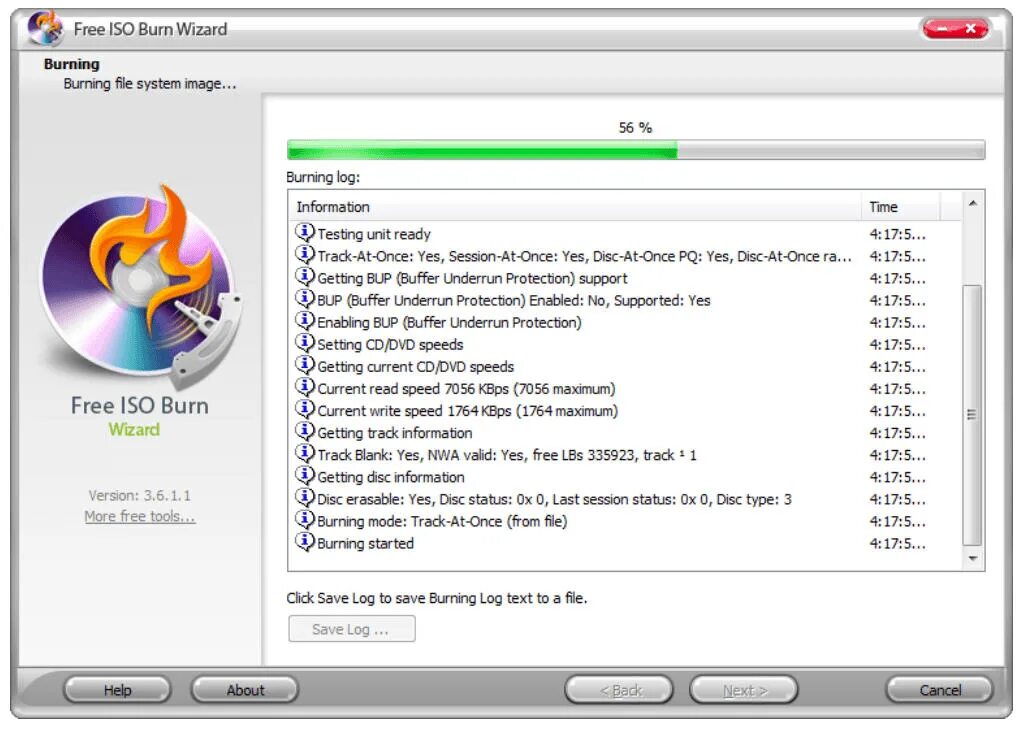This screenshot has height=733, width=1024.
Task: Cancel the burning process
Action: 939,690
